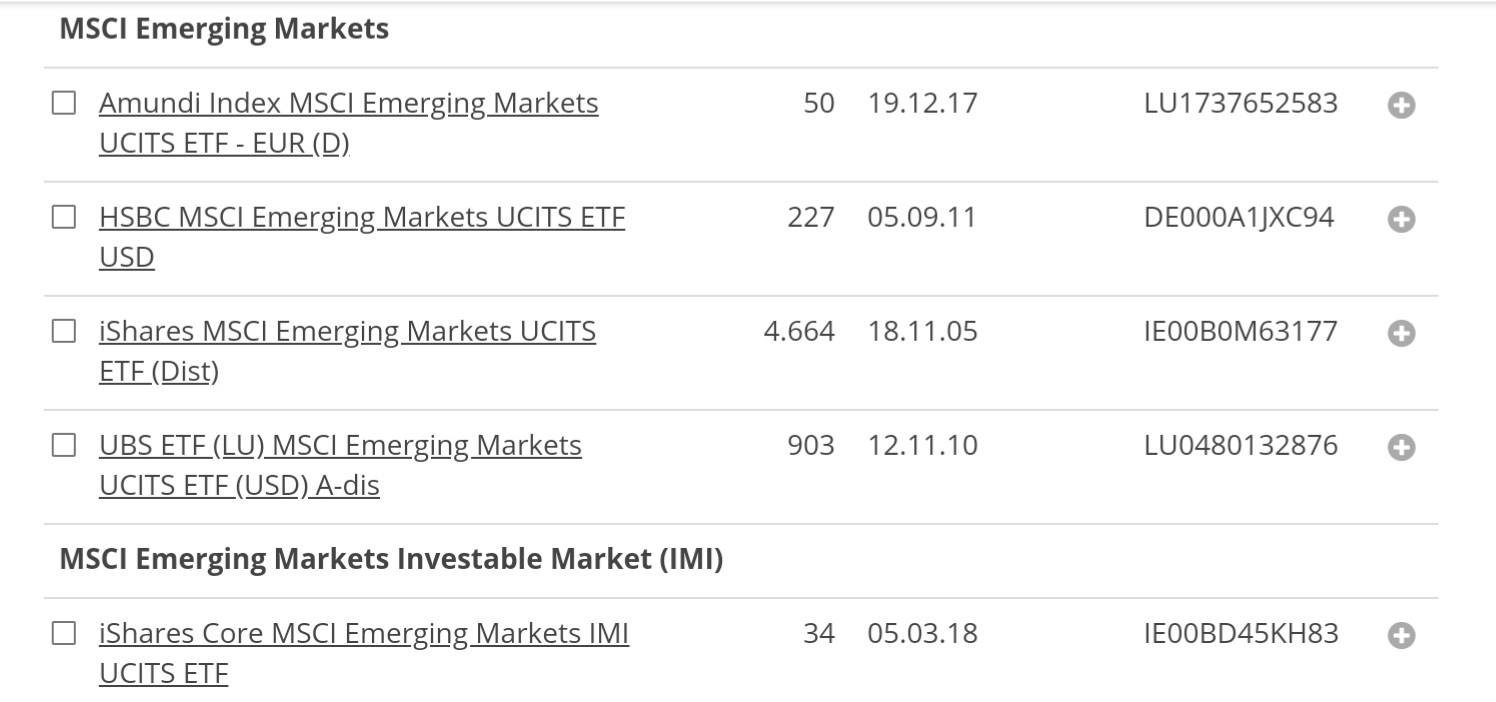Enable checkbox for UBS ETF (LU) row

coord(64,445)
